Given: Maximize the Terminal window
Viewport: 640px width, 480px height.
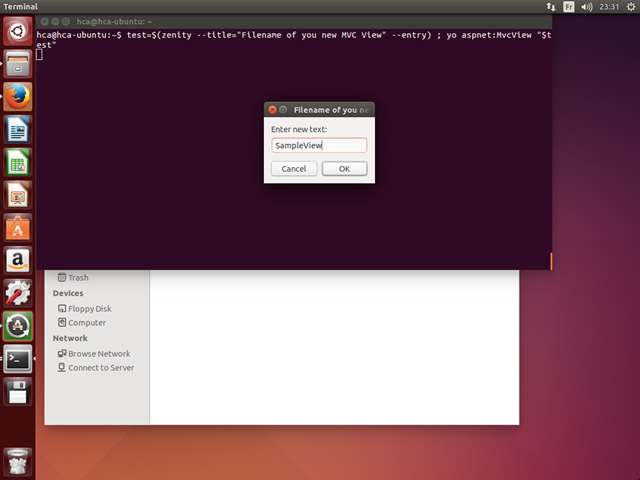Looking at the screenshot, I should coord(66,22).
